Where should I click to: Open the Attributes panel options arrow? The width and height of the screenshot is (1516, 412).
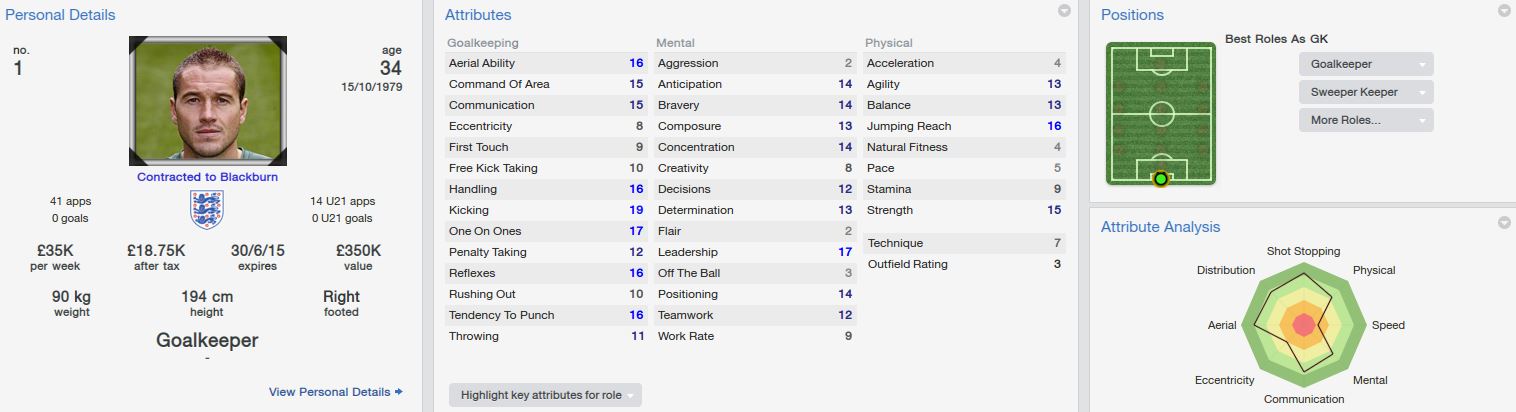click(1064, 11)
